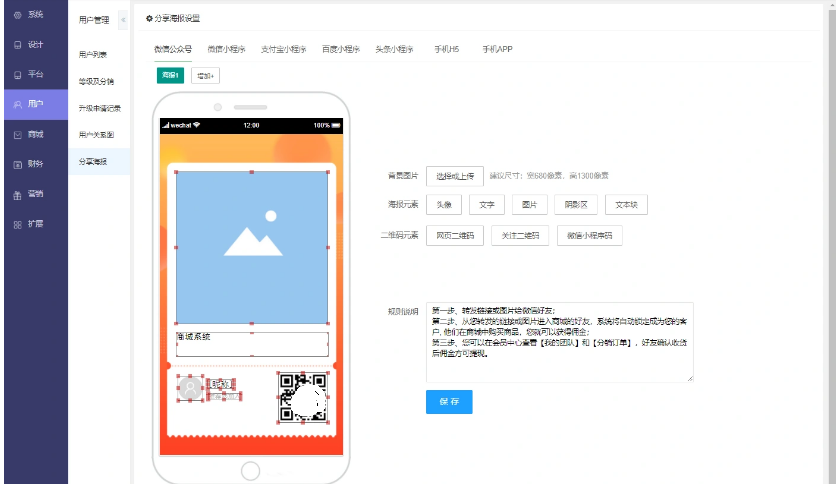Screen dimensions: 836x484
Task: Collapse the 用户管理 submenu panel
Action: pyautogui.click(x=122, y=19)
